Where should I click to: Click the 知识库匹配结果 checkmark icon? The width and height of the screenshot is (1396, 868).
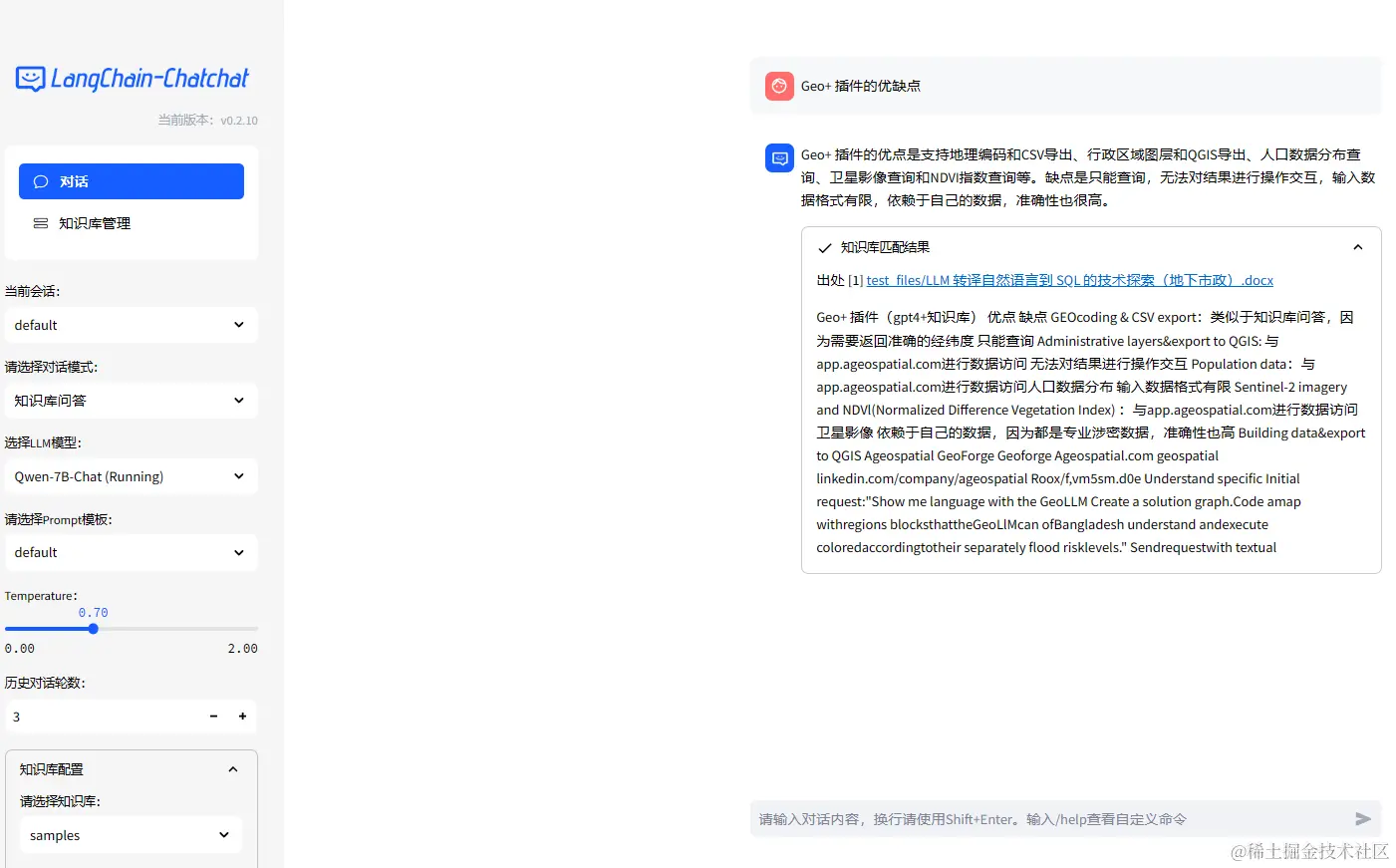tap(824, 248)
